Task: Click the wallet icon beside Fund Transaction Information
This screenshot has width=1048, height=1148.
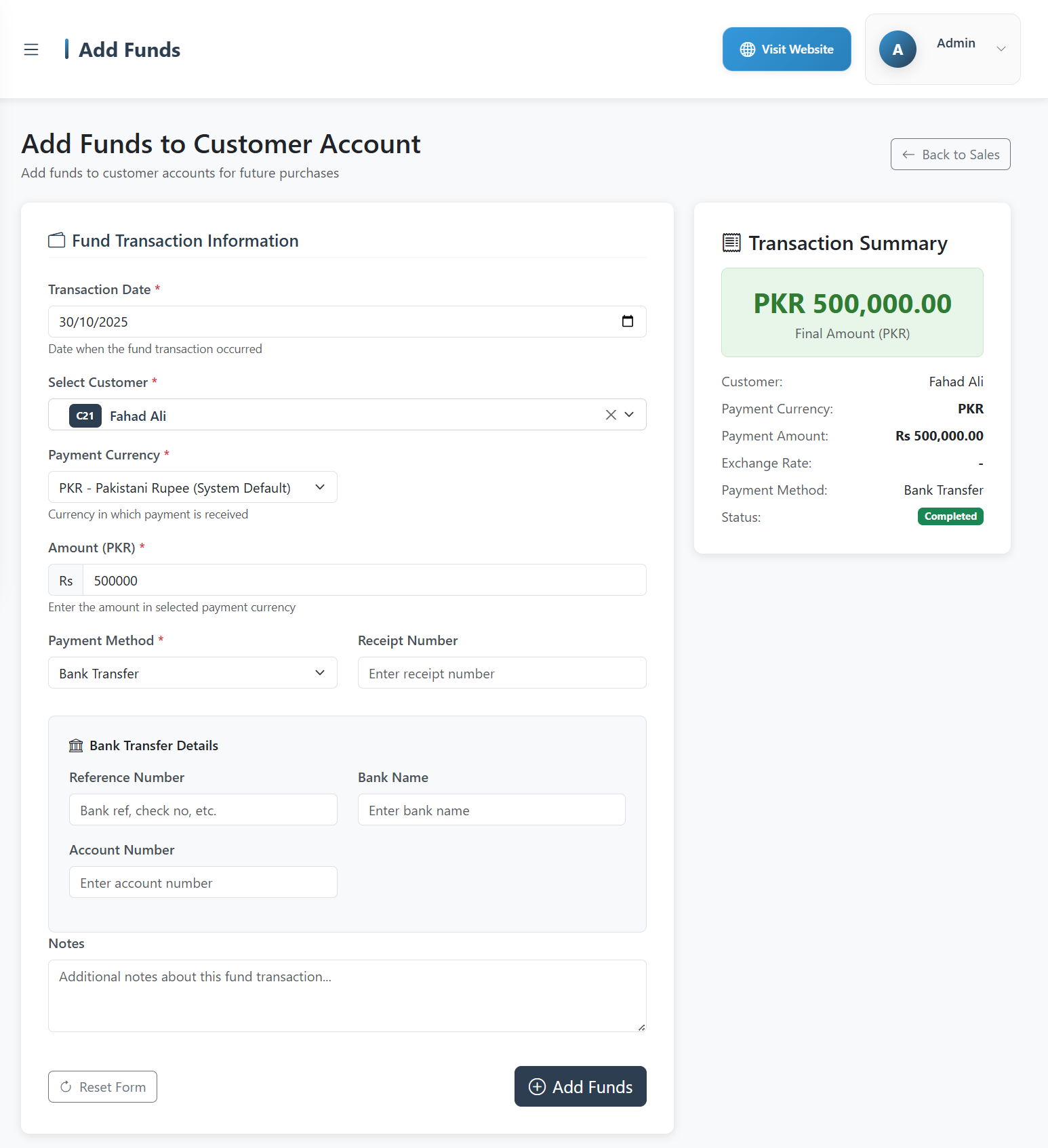Action: 57,241
